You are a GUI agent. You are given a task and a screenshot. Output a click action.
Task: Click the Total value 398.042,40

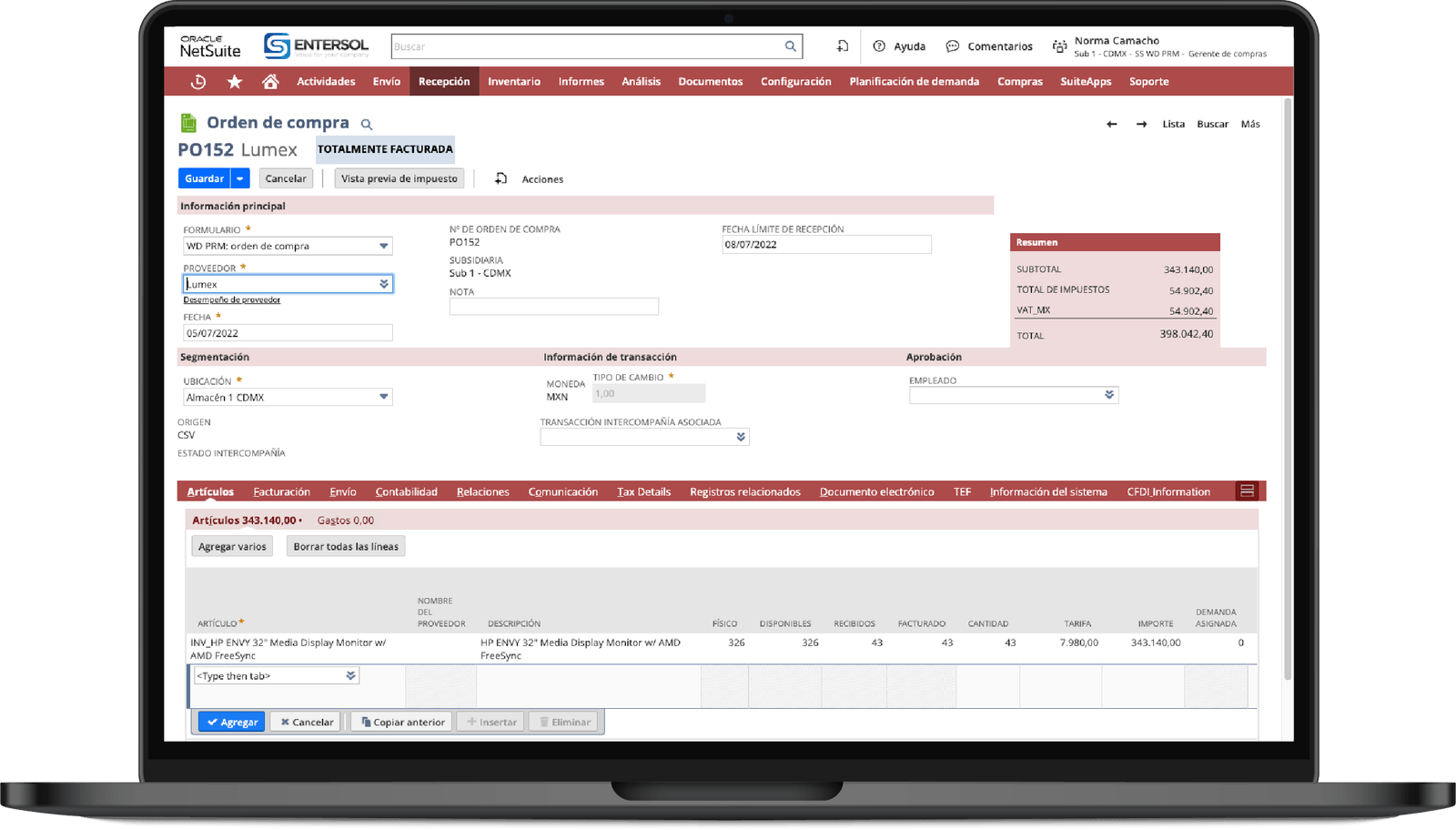tap(1186, 334)
